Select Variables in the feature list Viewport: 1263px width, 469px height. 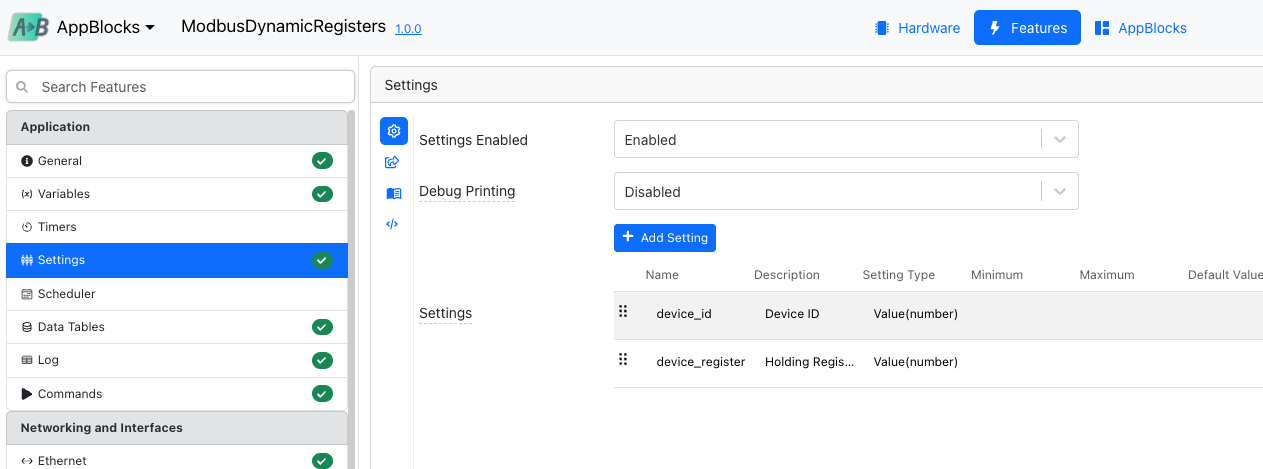177,194
